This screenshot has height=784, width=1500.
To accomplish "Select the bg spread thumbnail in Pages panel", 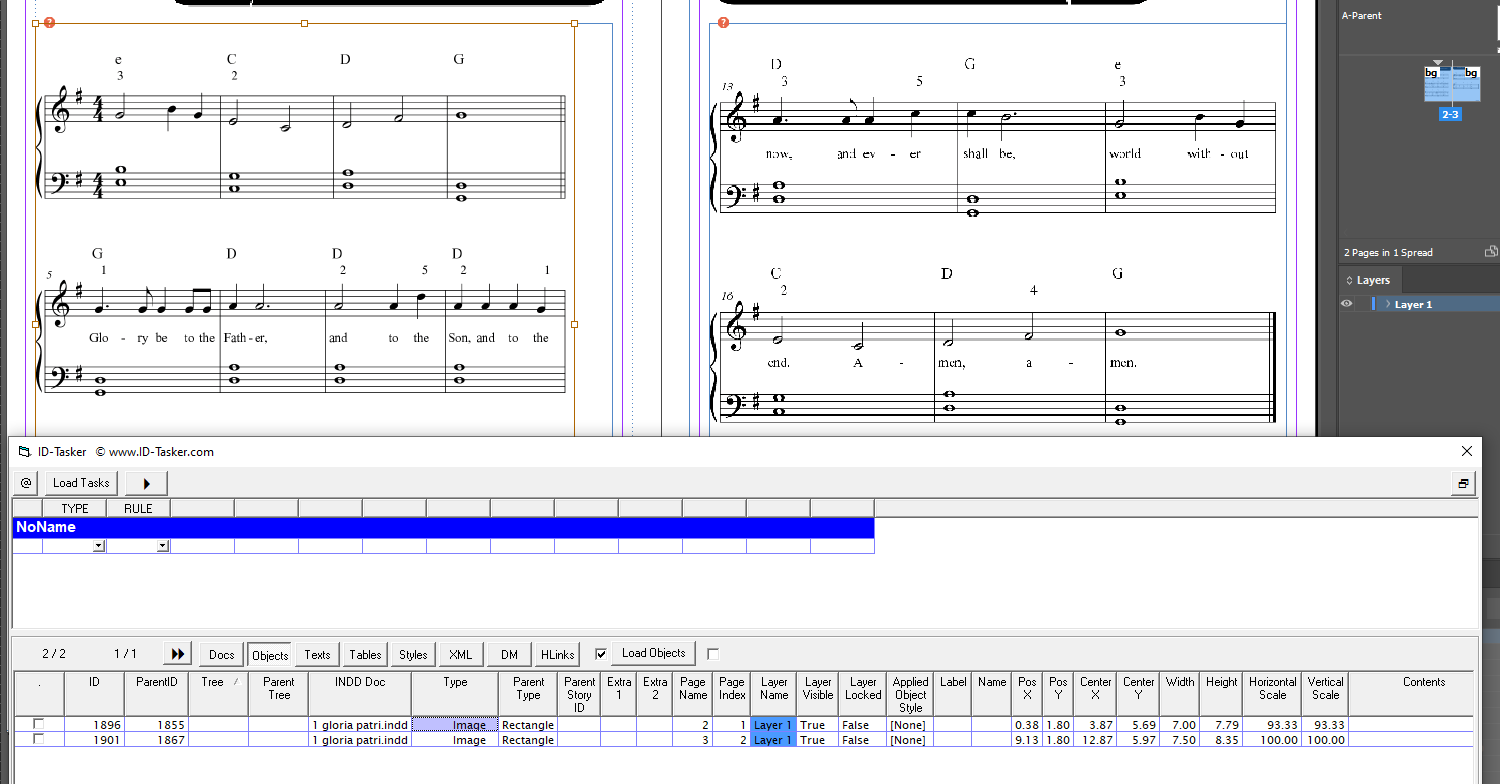I will click(1450, 85).
